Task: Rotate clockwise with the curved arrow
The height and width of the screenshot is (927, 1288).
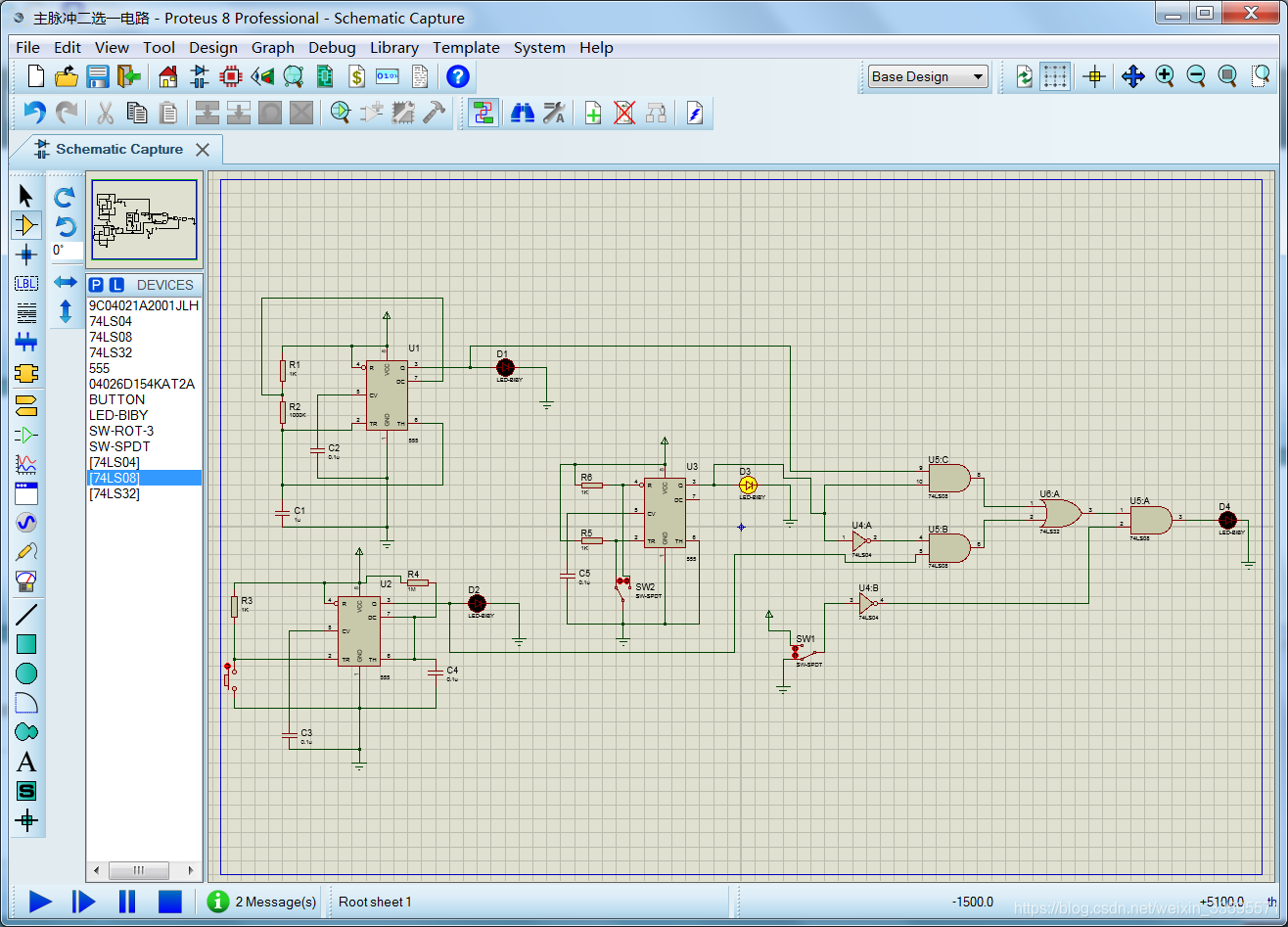Action: pyautogui.click(x=65, y=196)
